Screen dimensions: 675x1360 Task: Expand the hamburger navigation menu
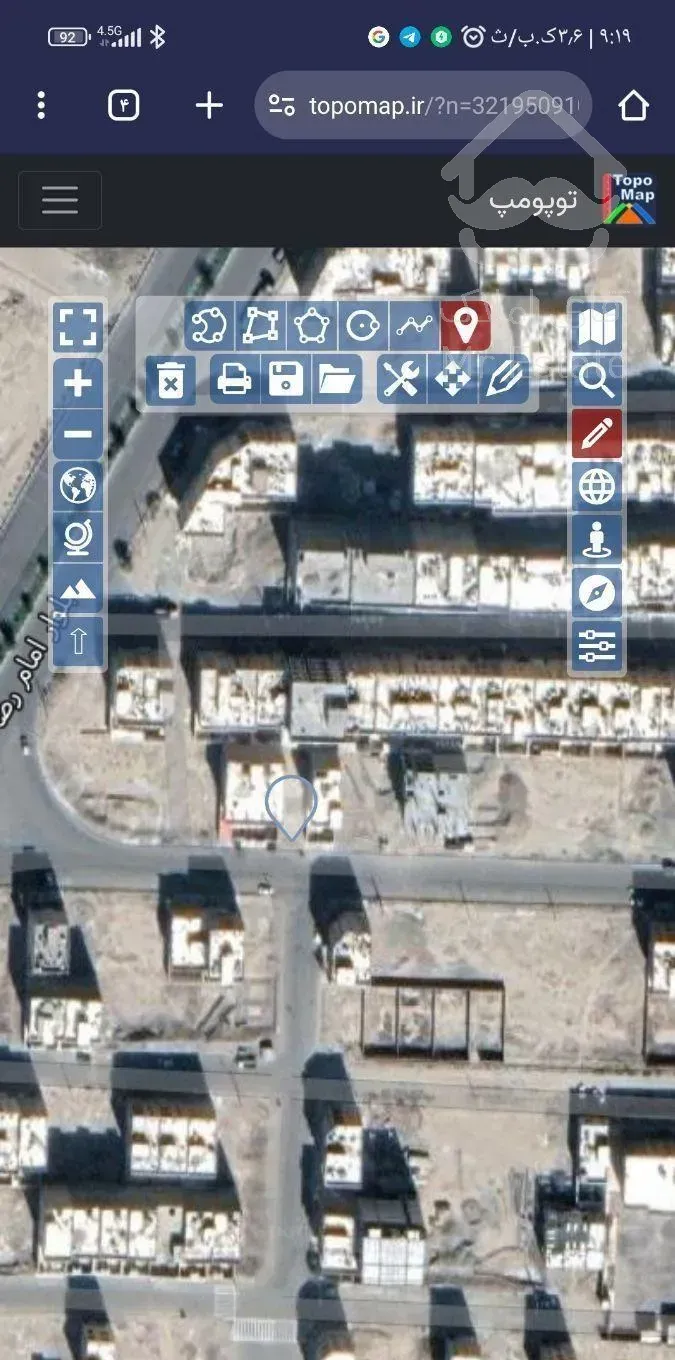point(60,200)
